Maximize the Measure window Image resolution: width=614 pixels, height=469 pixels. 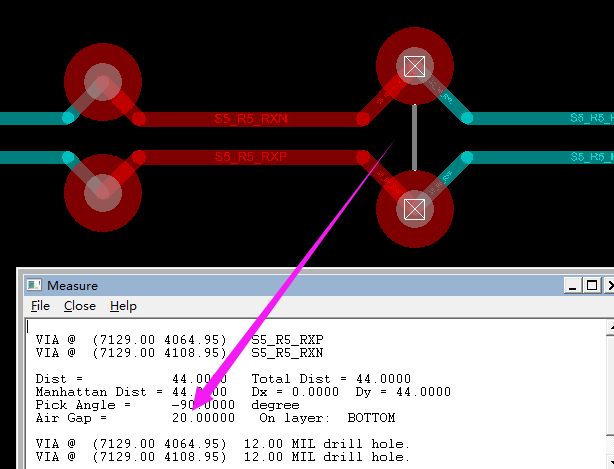point(592,285)
